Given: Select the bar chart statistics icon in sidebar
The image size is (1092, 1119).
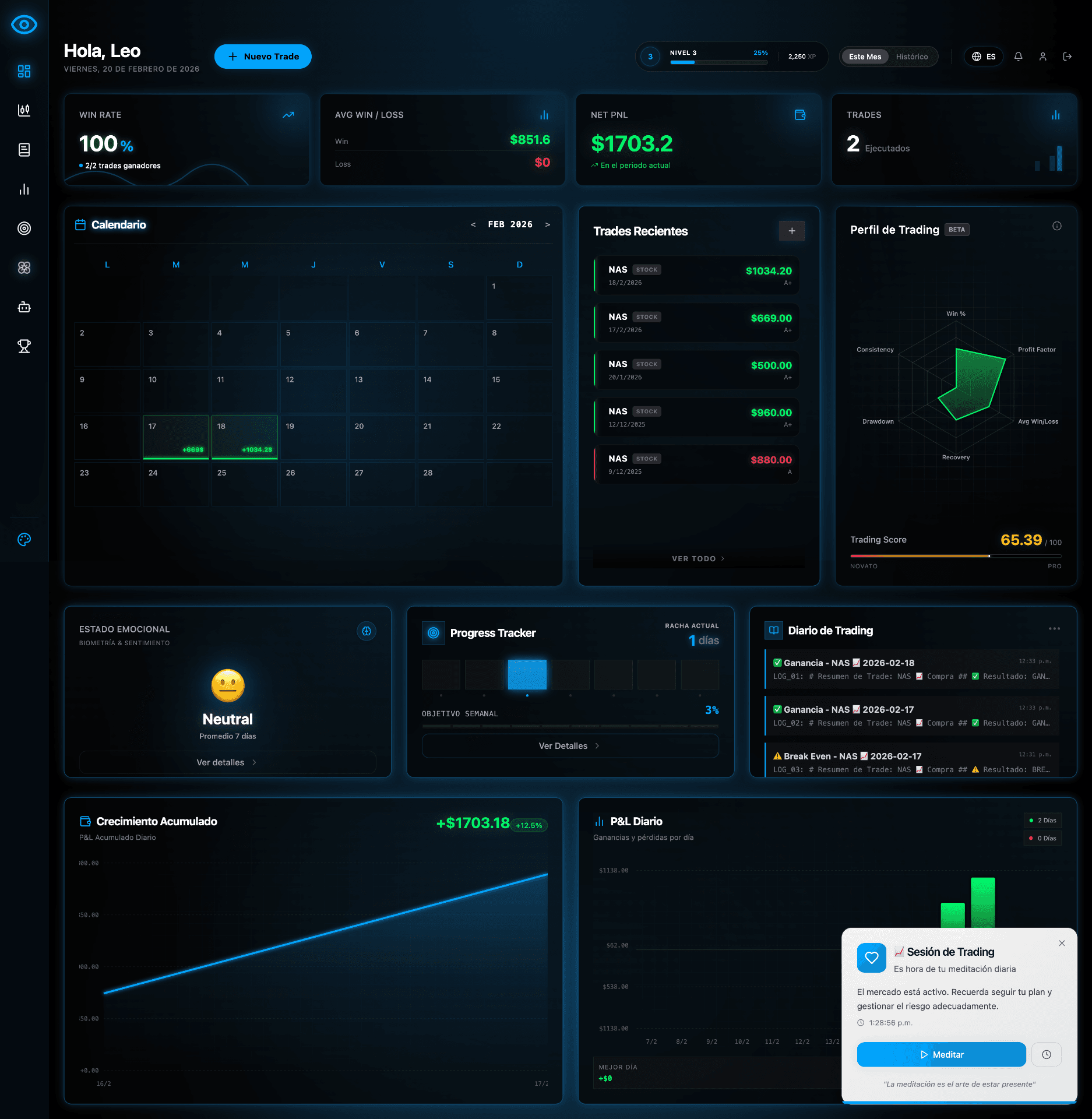Looking at the screenshot, I should tap(24, 189).
